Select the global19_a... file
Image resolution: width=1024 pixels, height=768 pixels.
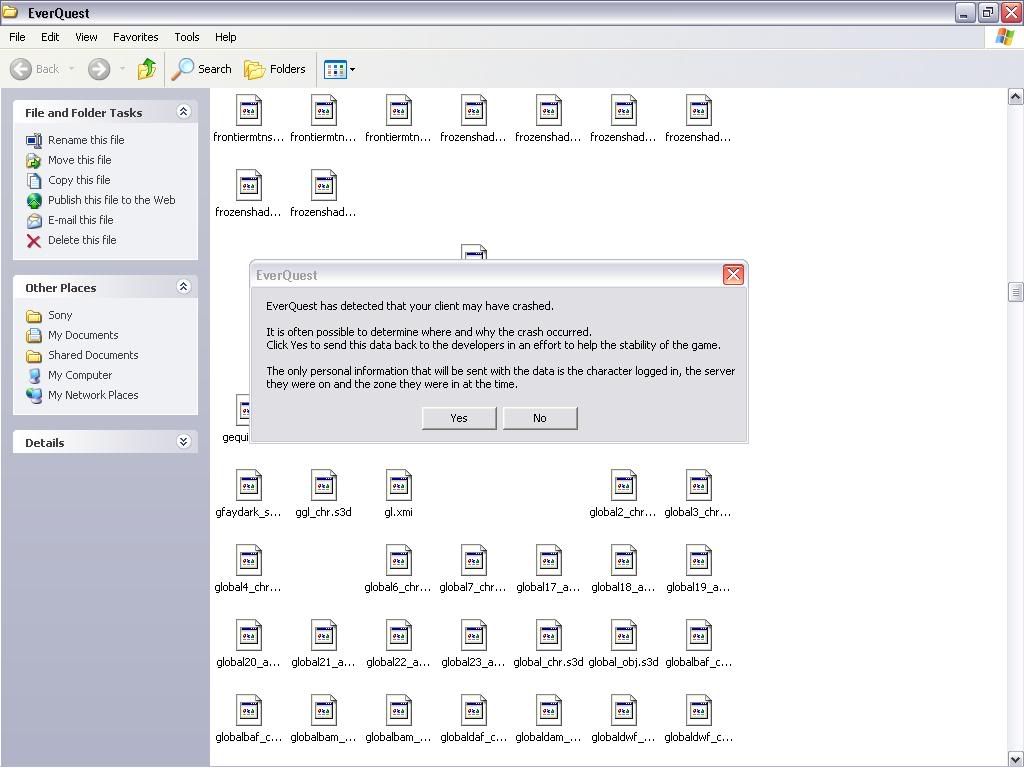[x=698, y=569]
